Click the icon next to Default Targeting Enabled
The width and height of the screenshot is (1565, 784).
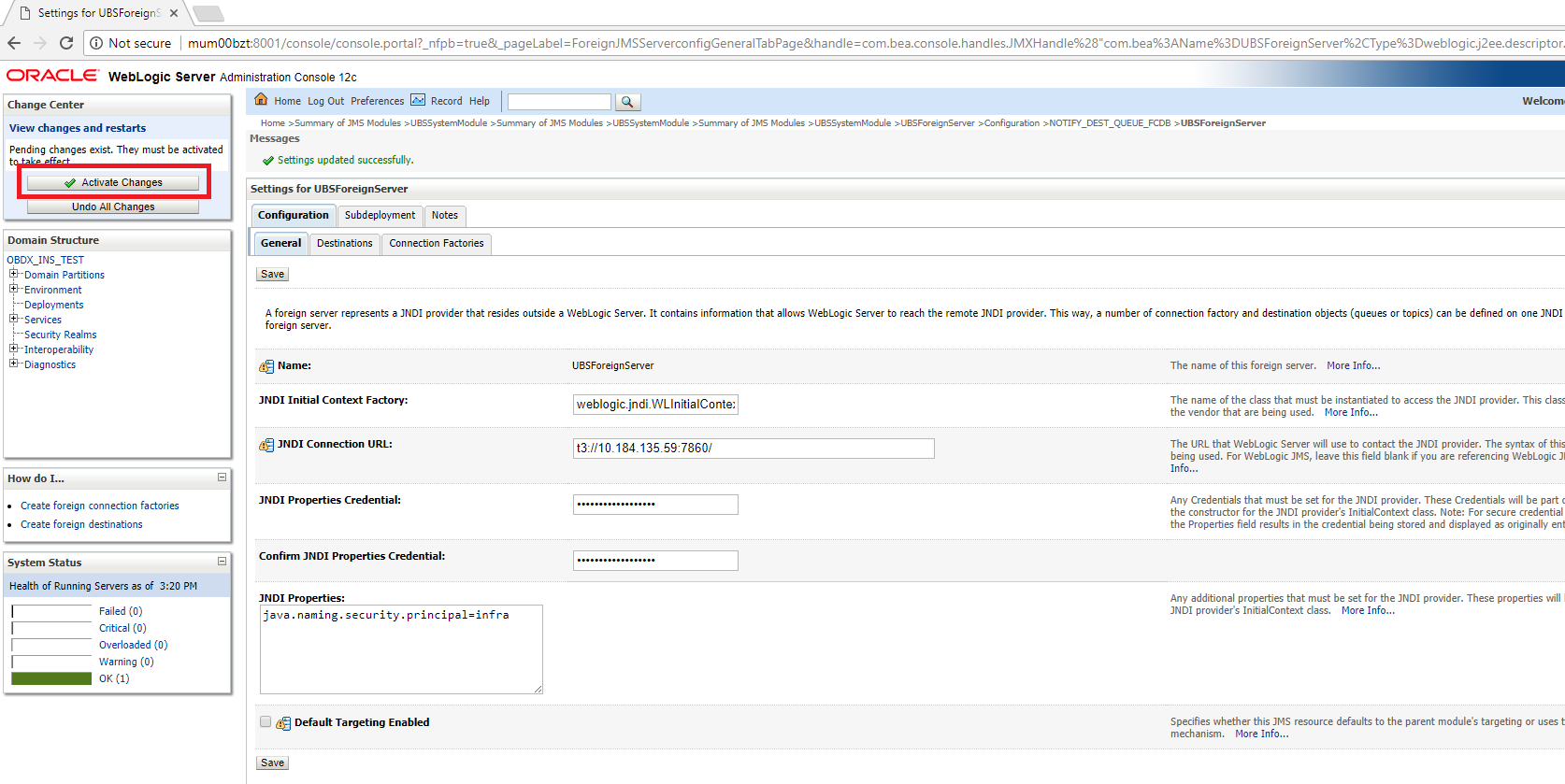tap(283, 723)
